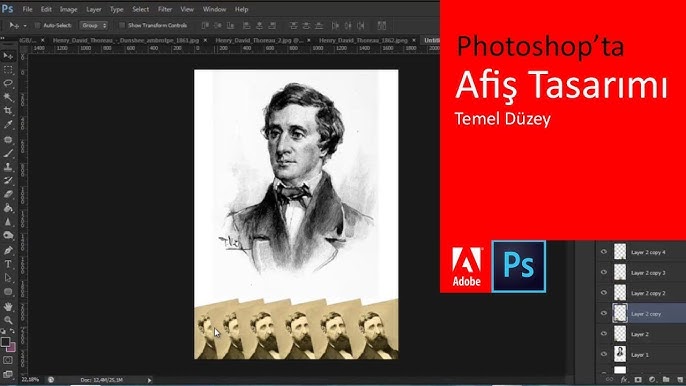Open the Layer menu
The height and width of the screenshot is (386, 686).
point(94,9)
